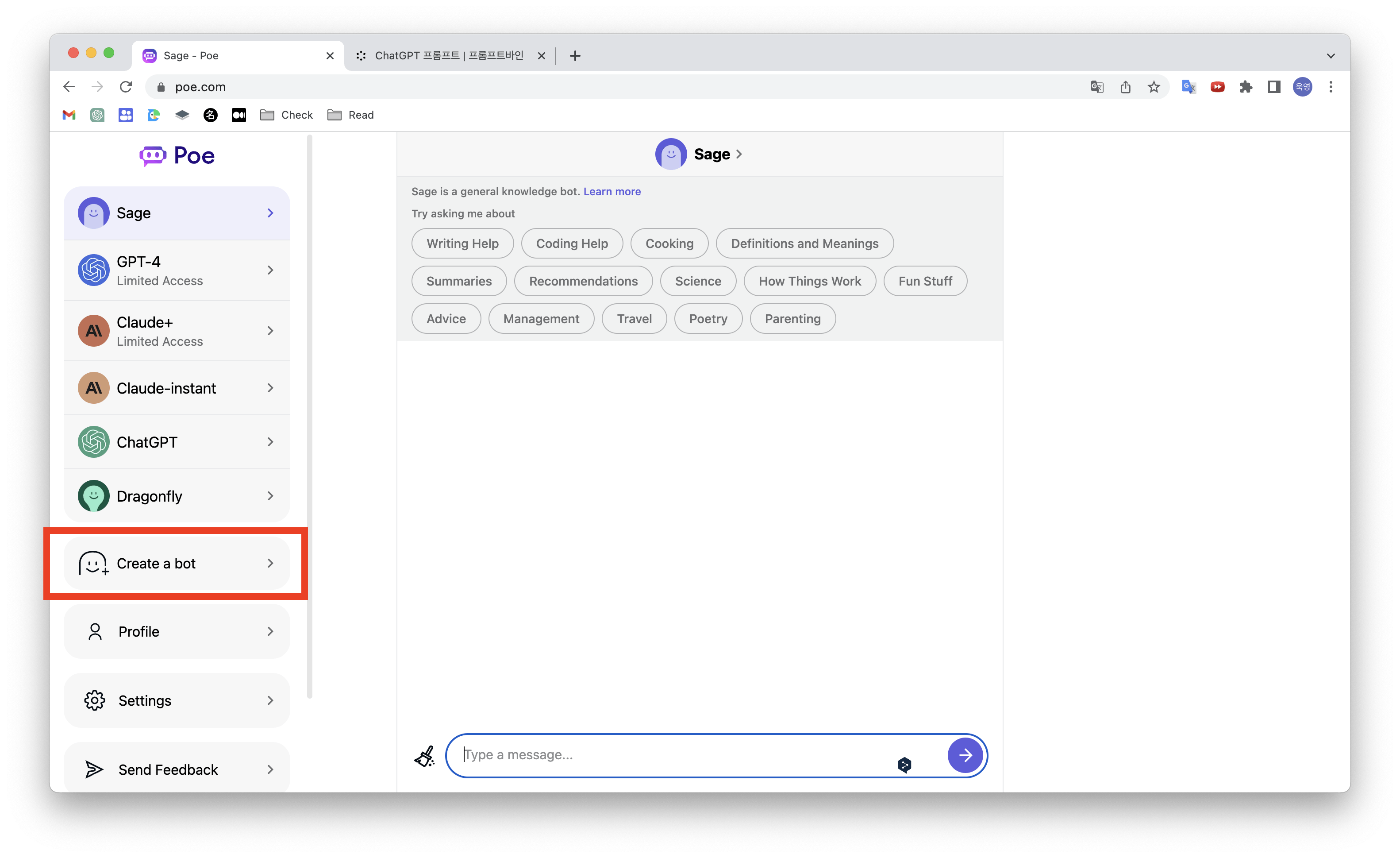
Task: Choose the How Things Work suggestion
Action: click(810, 281)
